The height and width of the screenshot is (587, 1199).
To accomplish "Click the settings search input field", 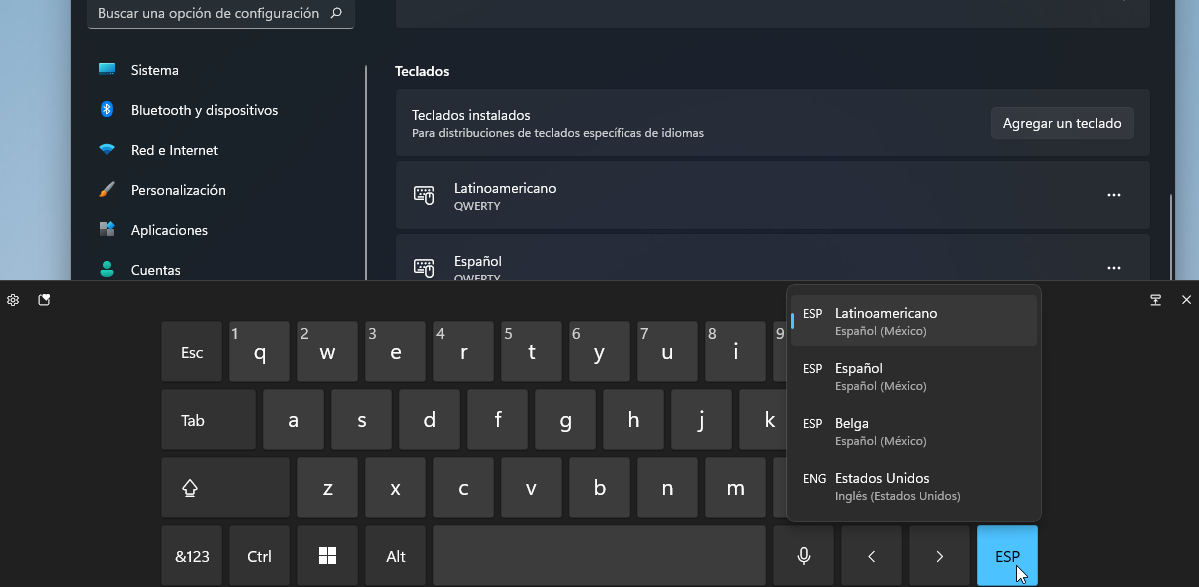I will pos(220,13).
